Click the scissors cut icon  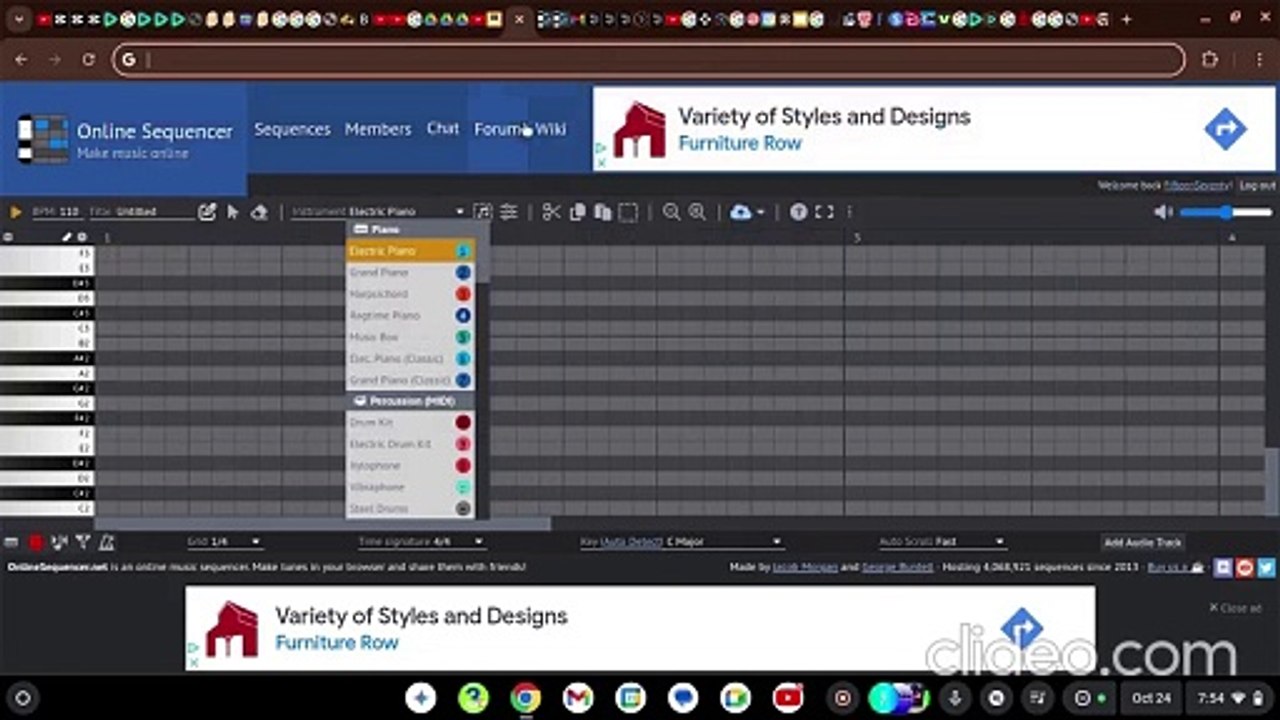[551, 212]
